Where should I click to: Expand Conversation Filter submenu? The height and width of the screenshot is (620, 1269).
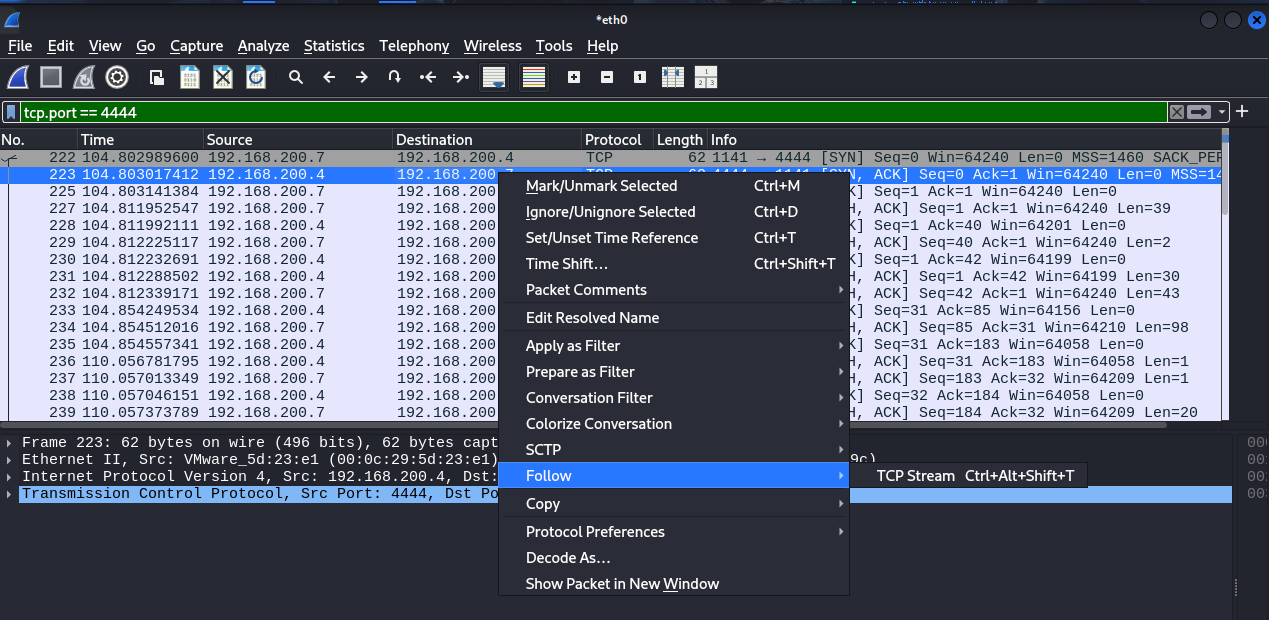[x=674, y=398]
